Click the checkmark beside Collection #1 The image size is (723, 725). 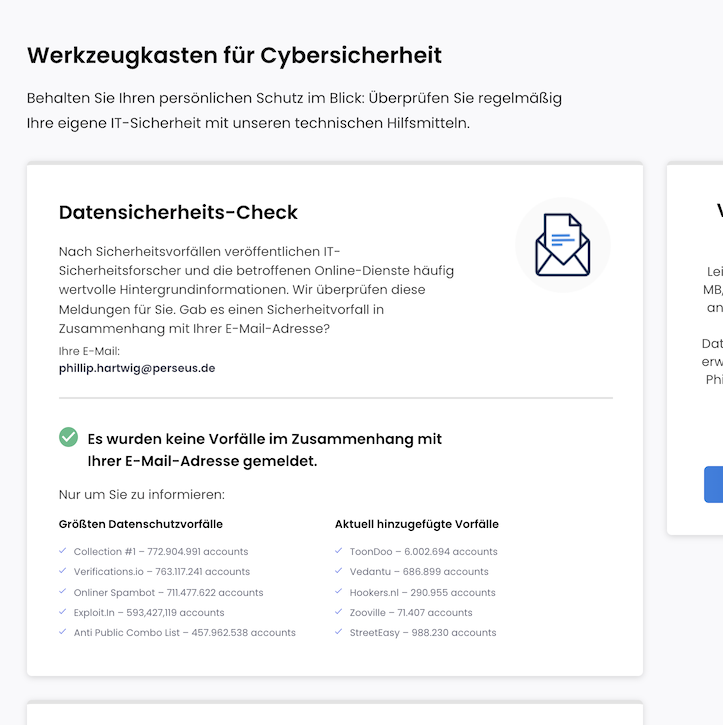[62, 551]
